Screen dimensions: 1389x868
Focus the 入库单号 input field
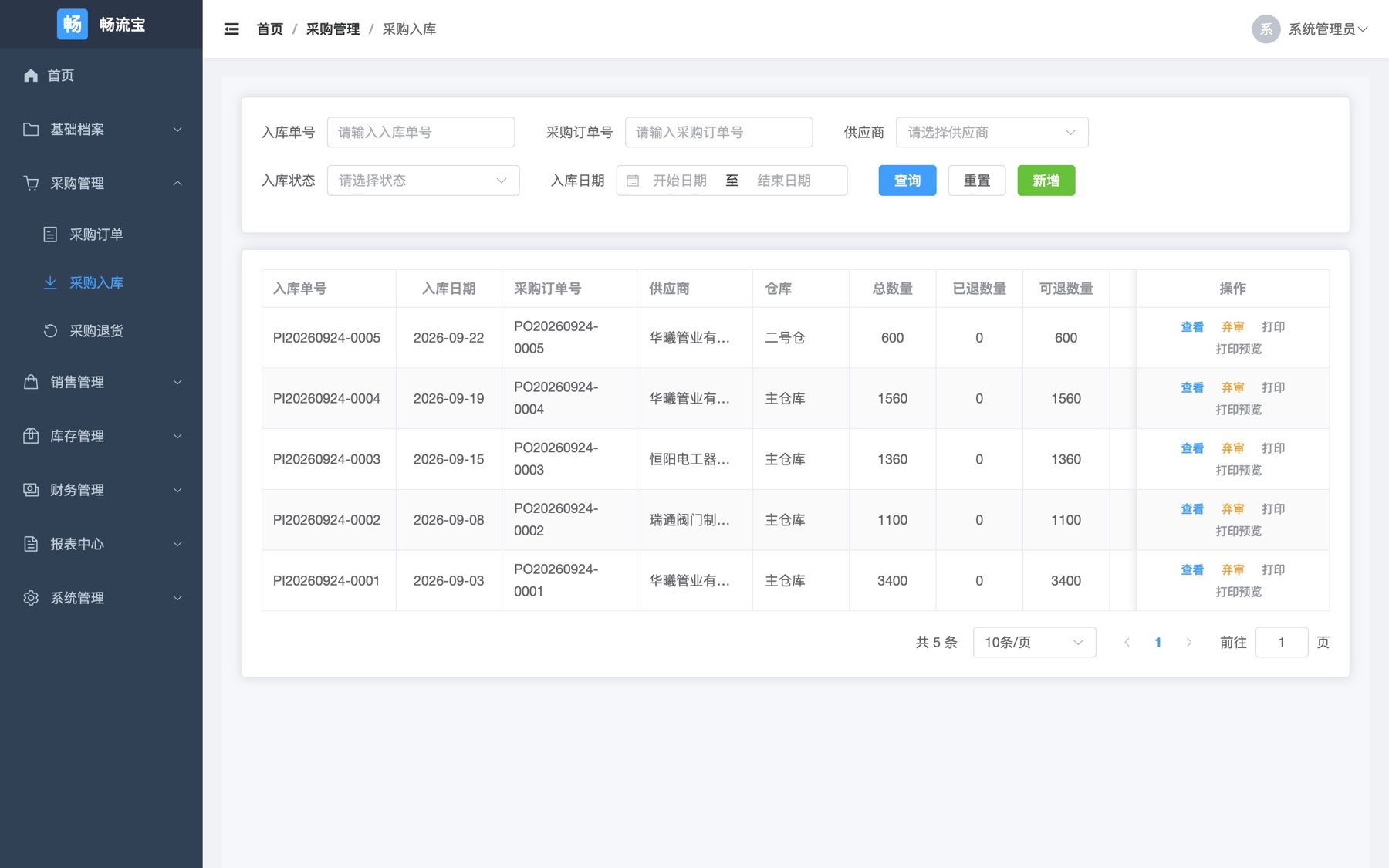pos(421,132)
